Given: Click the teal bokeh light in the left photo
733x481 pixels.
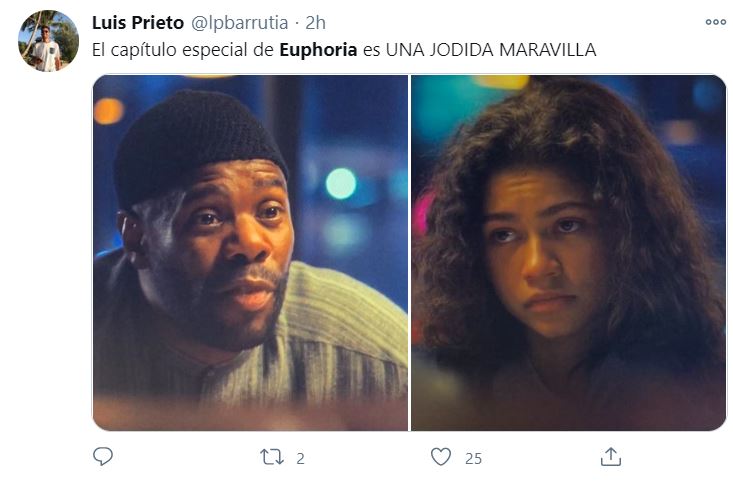Looking at the screenshot, I should [341, 183].
